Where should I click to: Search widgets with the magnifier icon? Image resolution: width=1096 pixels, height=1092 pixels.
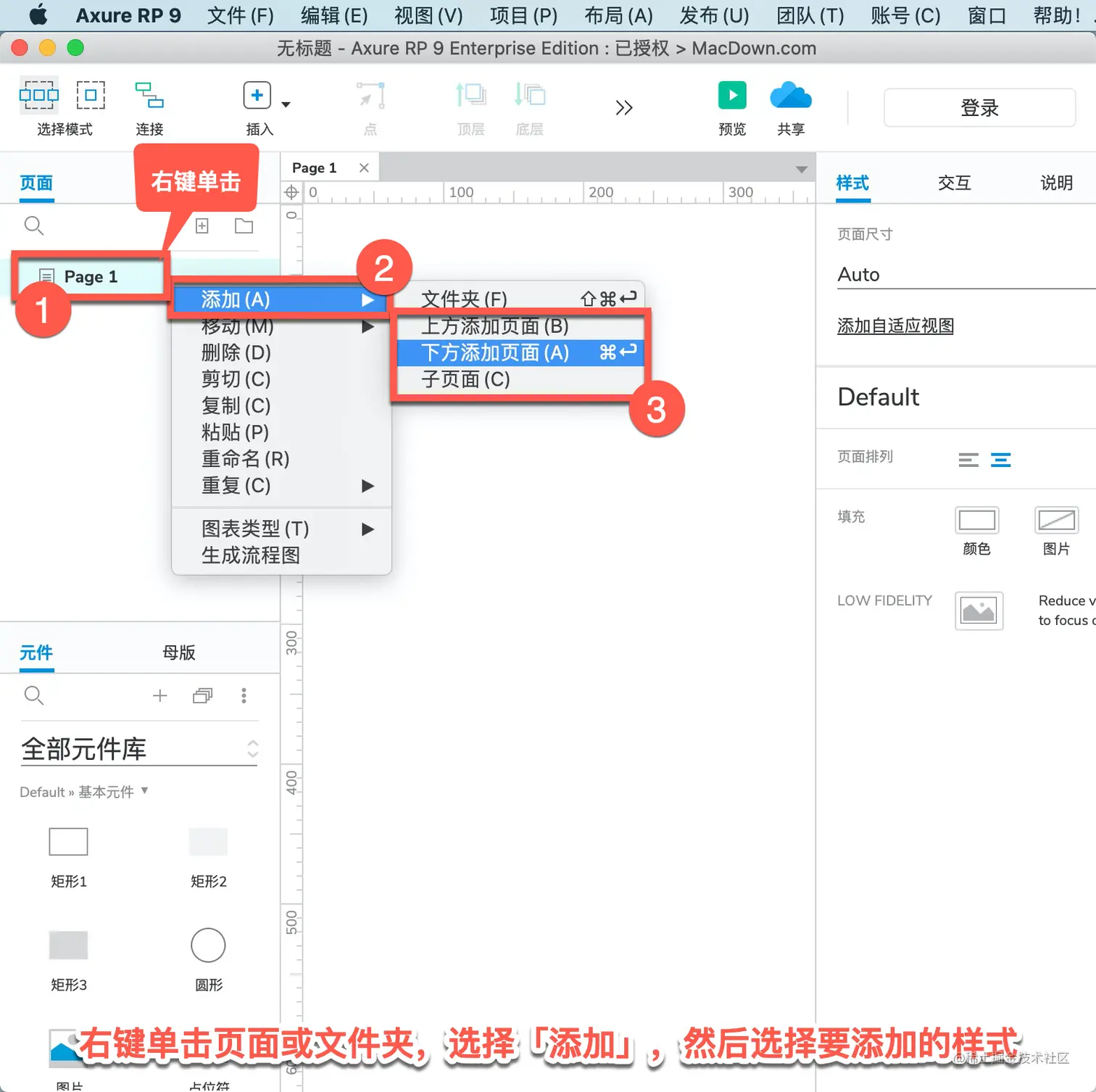pyautogui.click(x=34, y=696)
